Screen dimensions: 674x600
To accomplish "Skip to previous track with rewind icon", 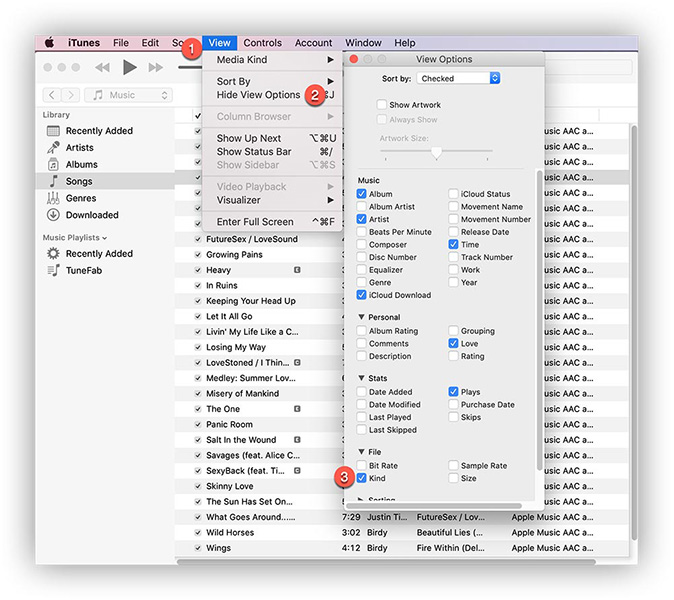I will [x=102, y=67].
